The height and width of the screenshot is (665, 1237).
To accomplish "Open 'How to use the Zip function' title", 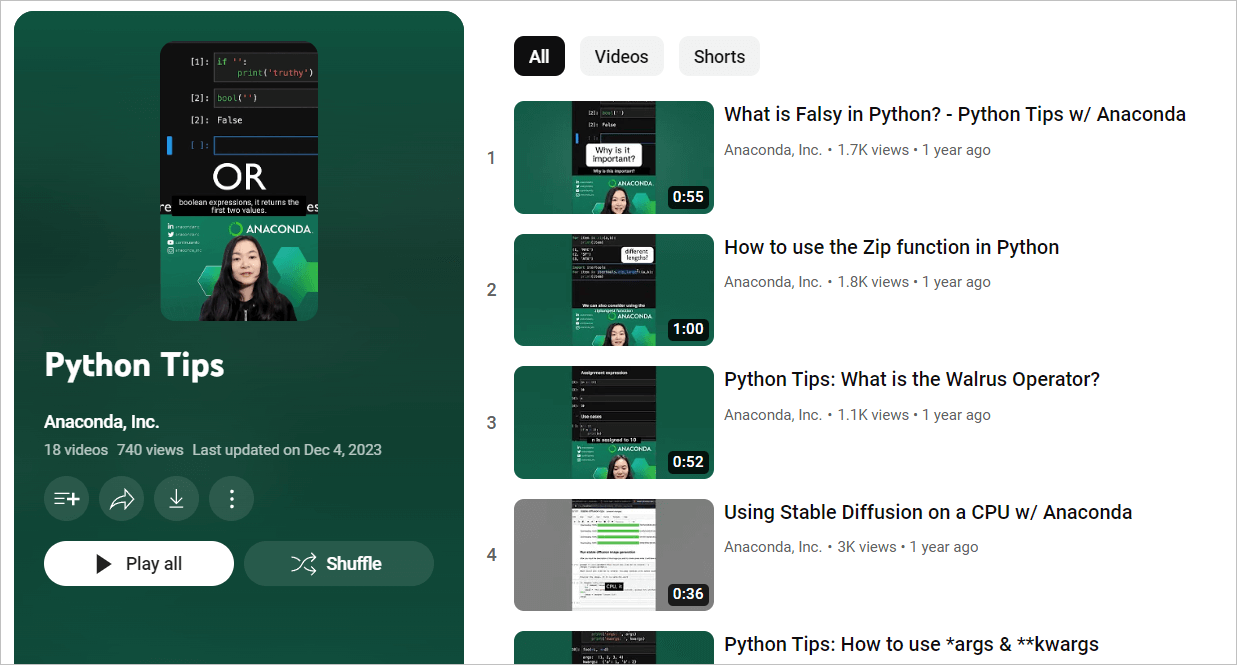I will coord(892,247).
